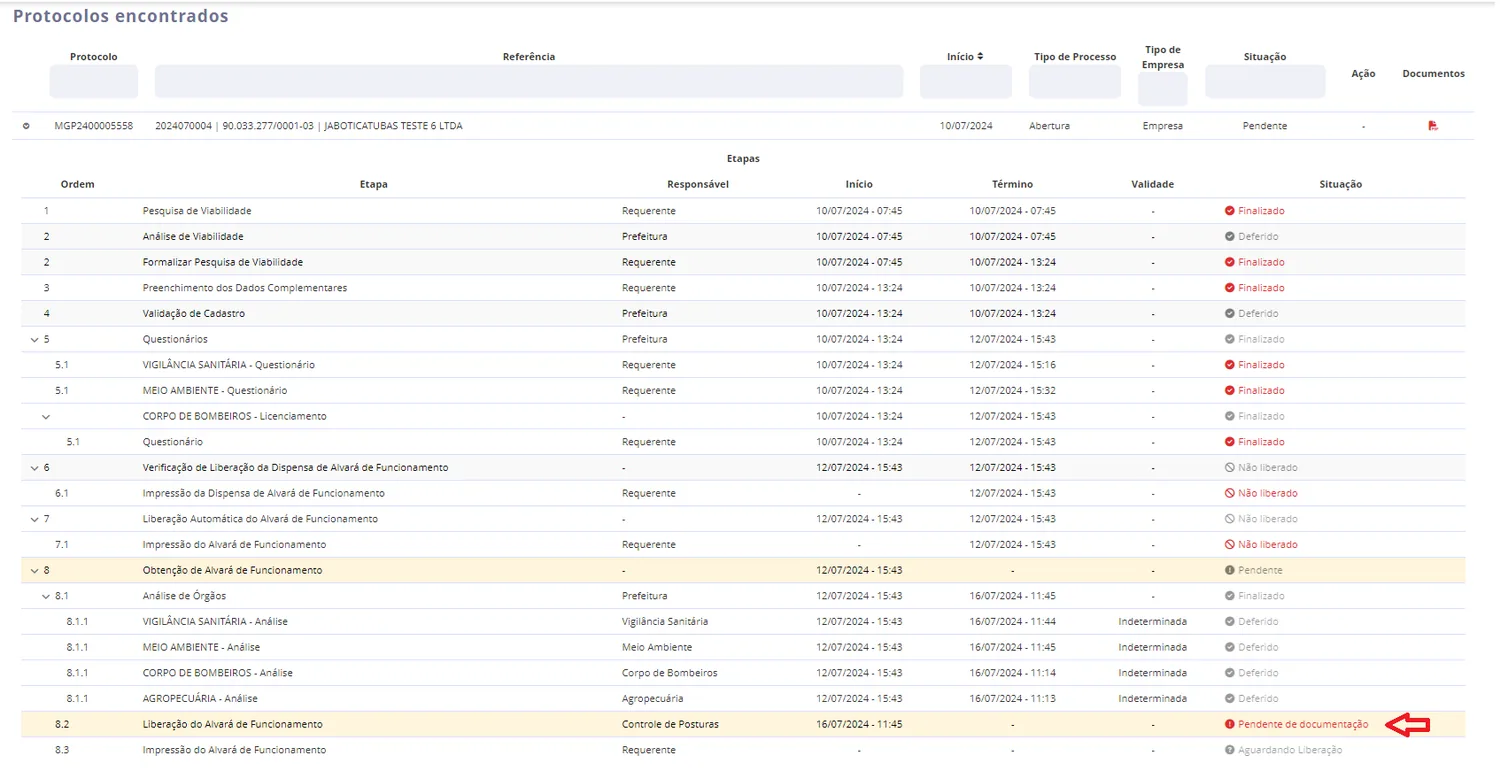Click the Abertura process type cell
Viewport: 1500px width, 771px height.
pos(1049,126)
